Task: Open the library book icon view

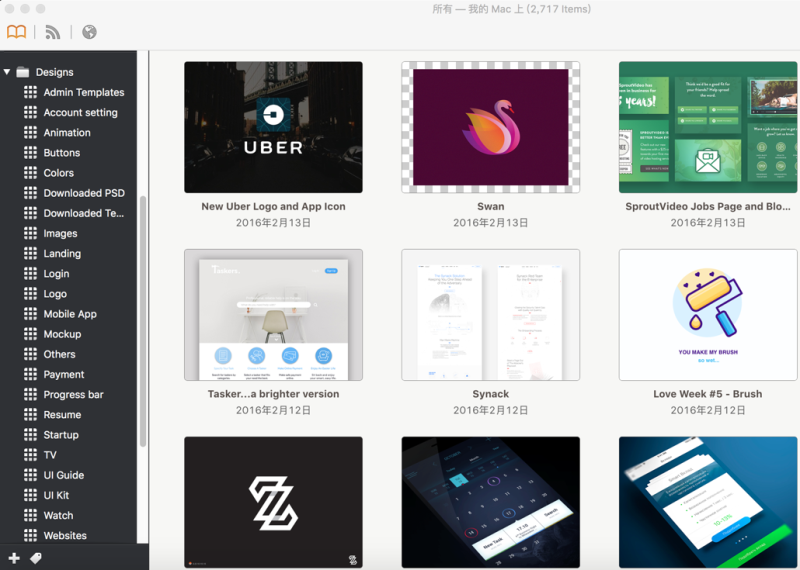Action: pos(16,32)
